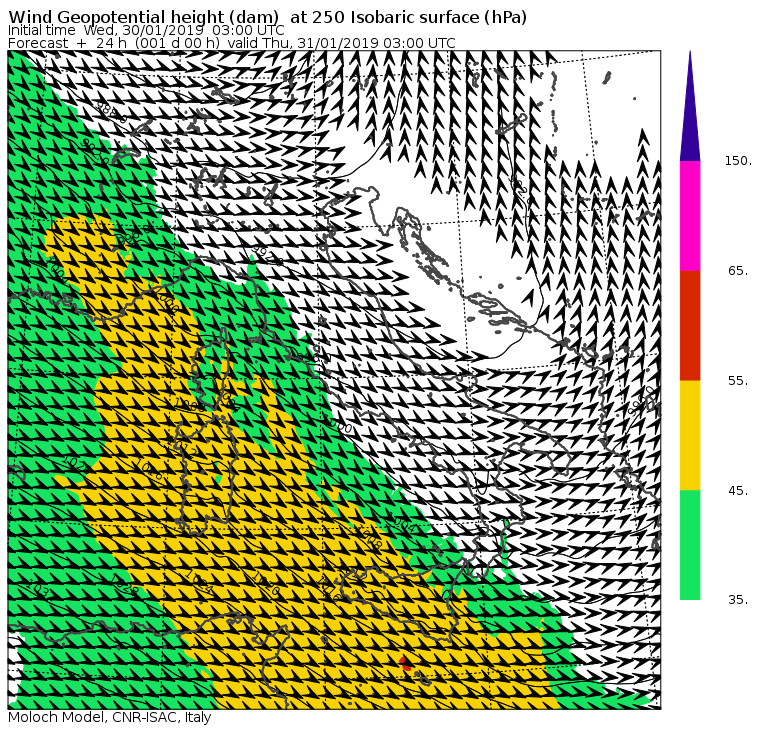The image size is (760, 731).
Task: Click the 'Forecast + 24 h' validity line
Action: [232, 43]
